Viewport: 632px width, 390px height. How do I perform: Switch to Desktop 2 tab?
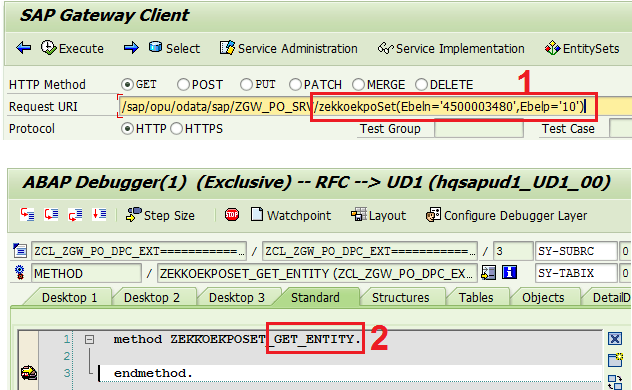click(x=152, y=297)
